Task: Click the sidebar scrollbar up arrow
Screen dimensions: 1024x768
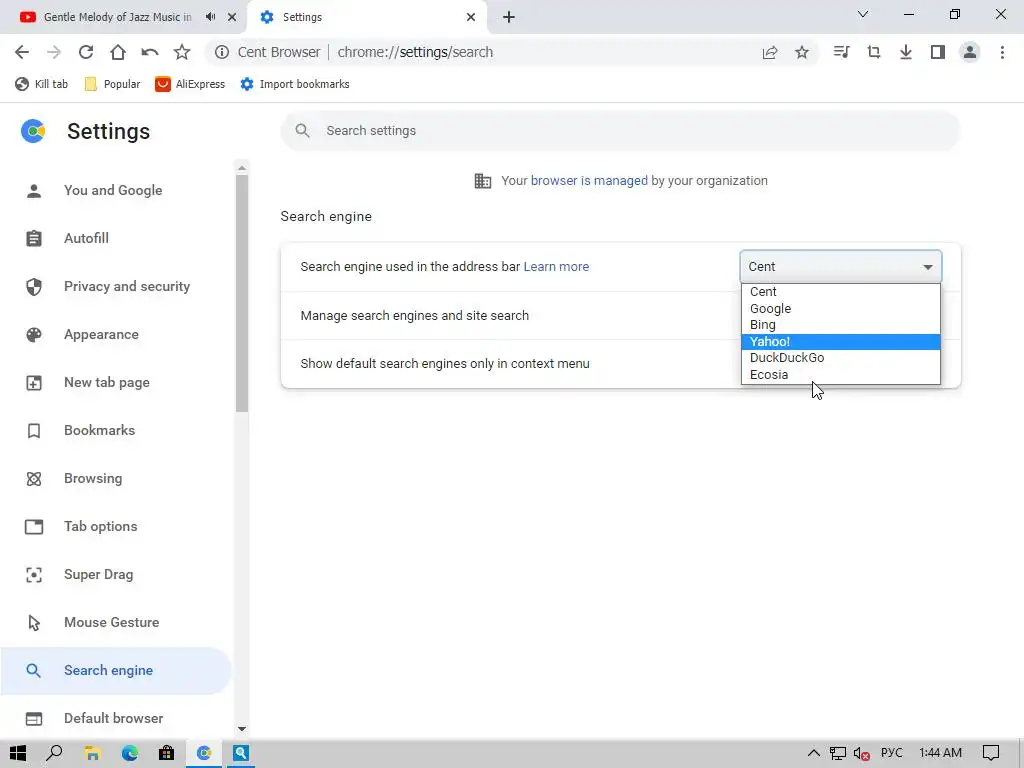Action: pyautogui.click(x=242, y=168)
